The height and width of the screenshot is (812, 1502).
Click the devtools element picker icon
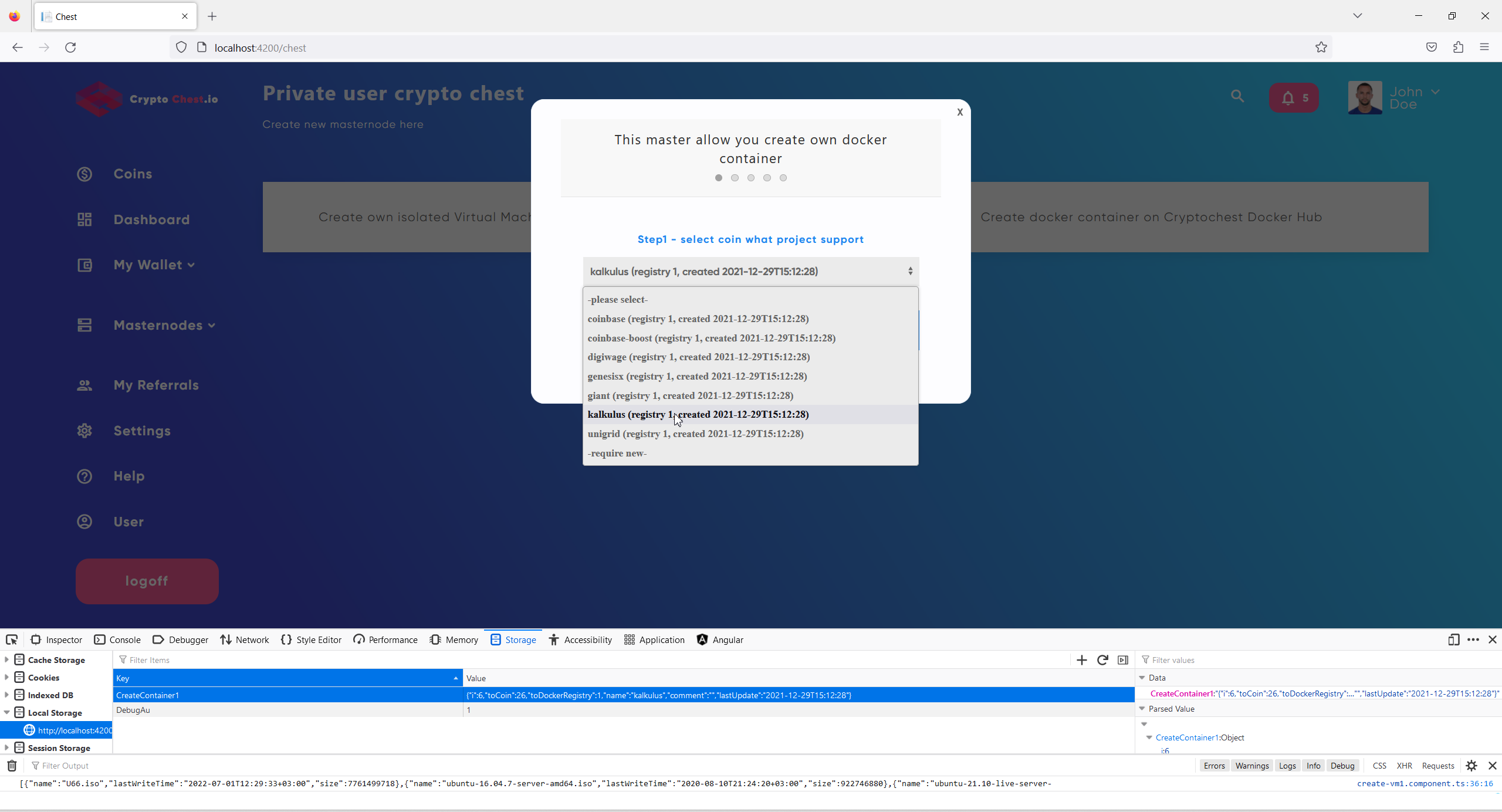click(12, 640)
